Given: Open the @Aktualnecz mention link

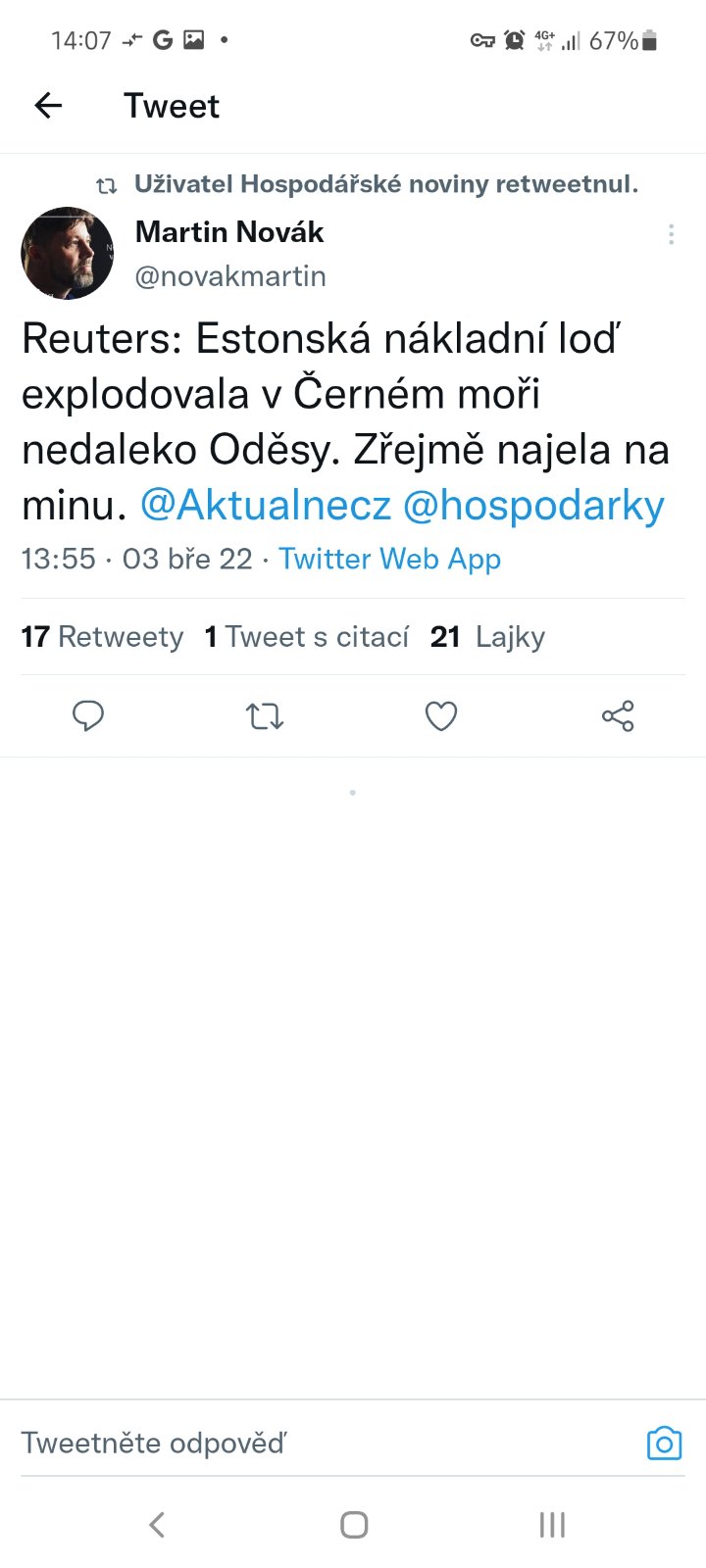Looking at the screenshot, I should 265,506.
